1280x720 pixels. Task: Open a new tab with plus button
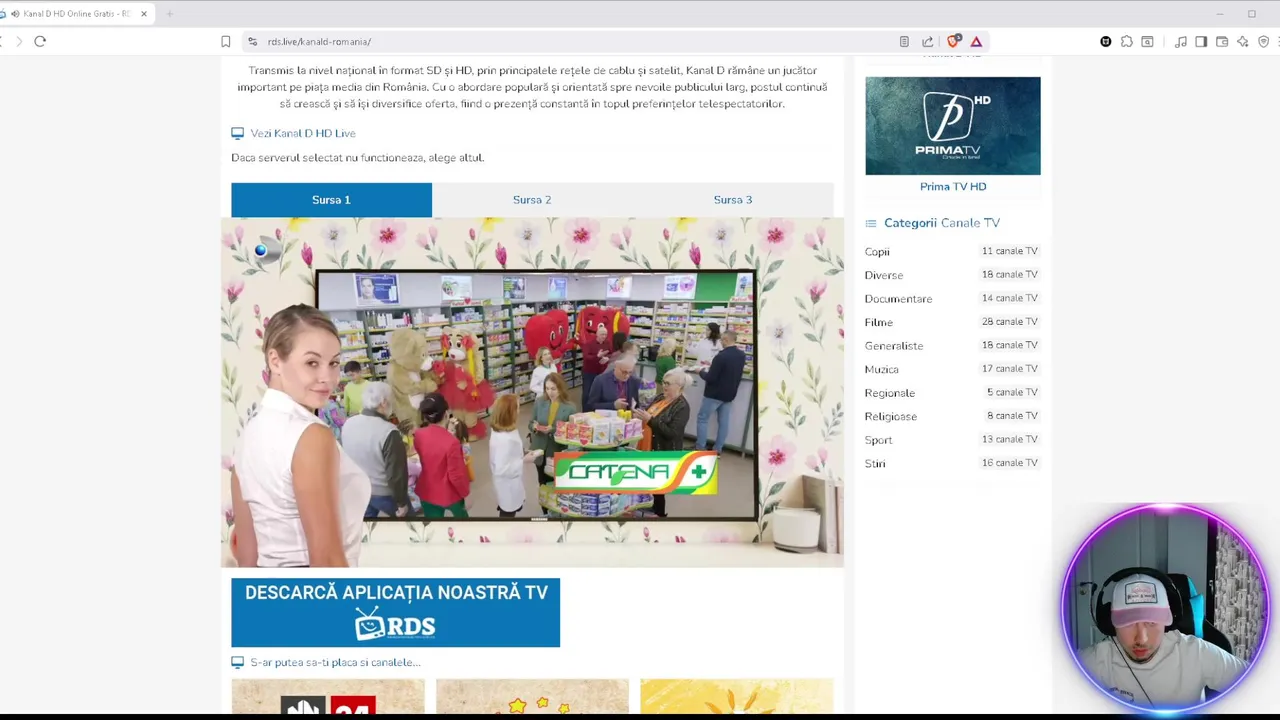point(169,14)
